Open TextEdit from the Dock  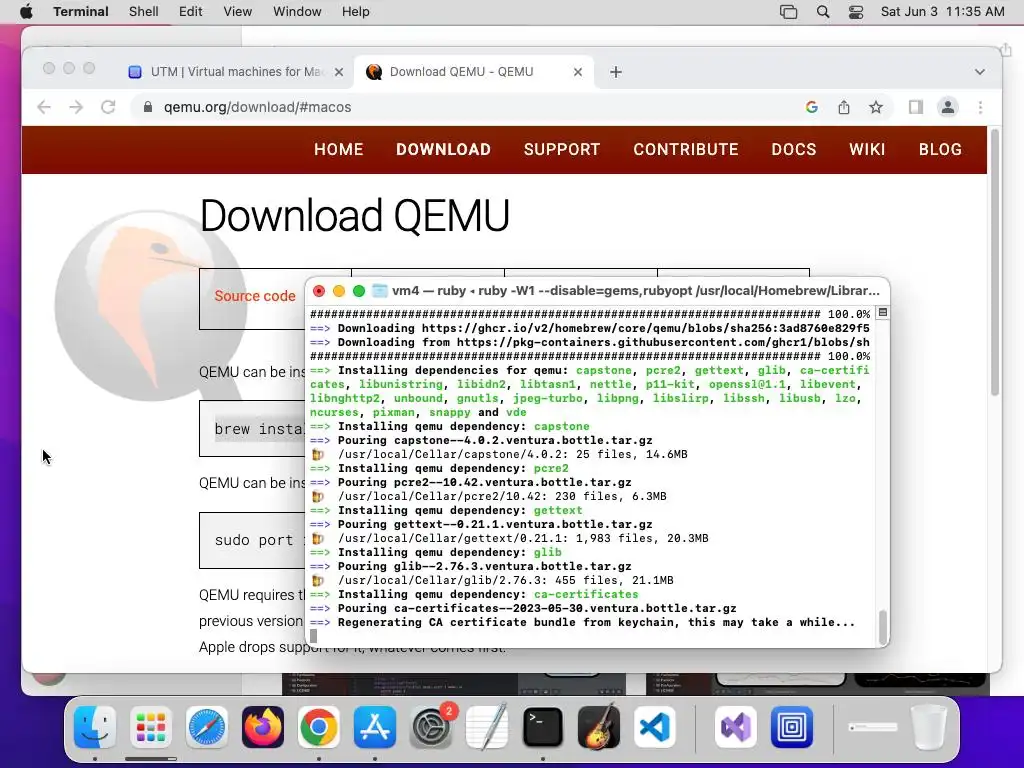[x=487, y=727]
